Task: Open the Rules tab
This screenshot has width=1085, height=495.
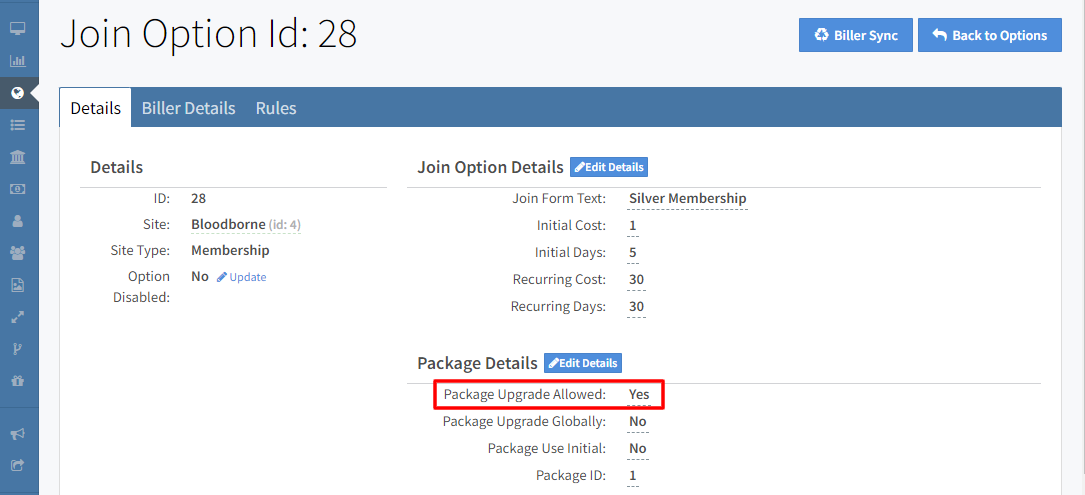Action: click(276, 108)
